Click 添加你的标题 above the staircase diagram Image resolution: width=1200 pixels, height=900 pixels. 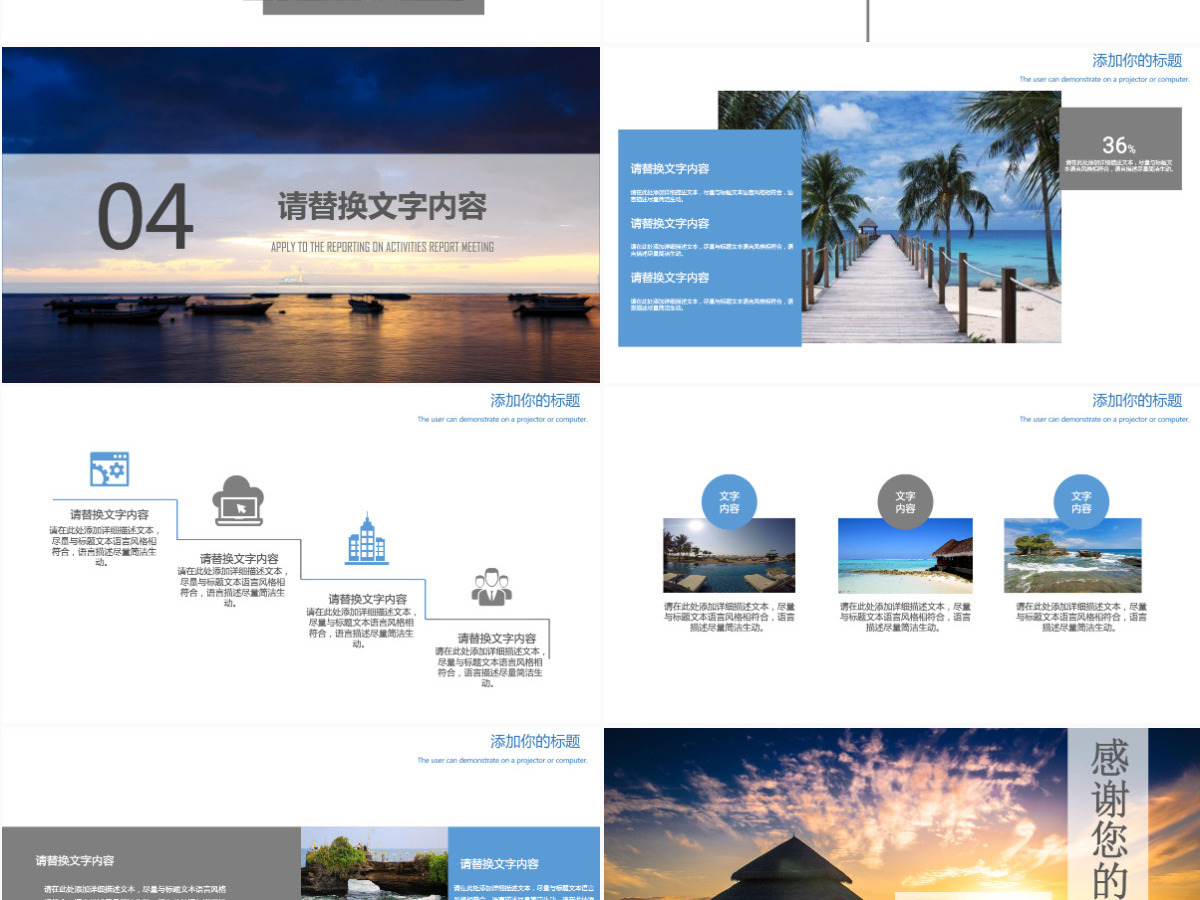tap(535, 400)
